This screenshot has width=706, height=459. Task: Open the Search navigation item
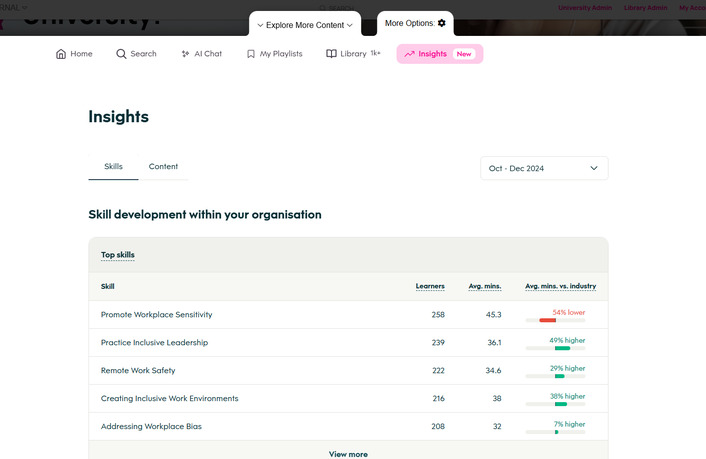click(x=136, y=54)
